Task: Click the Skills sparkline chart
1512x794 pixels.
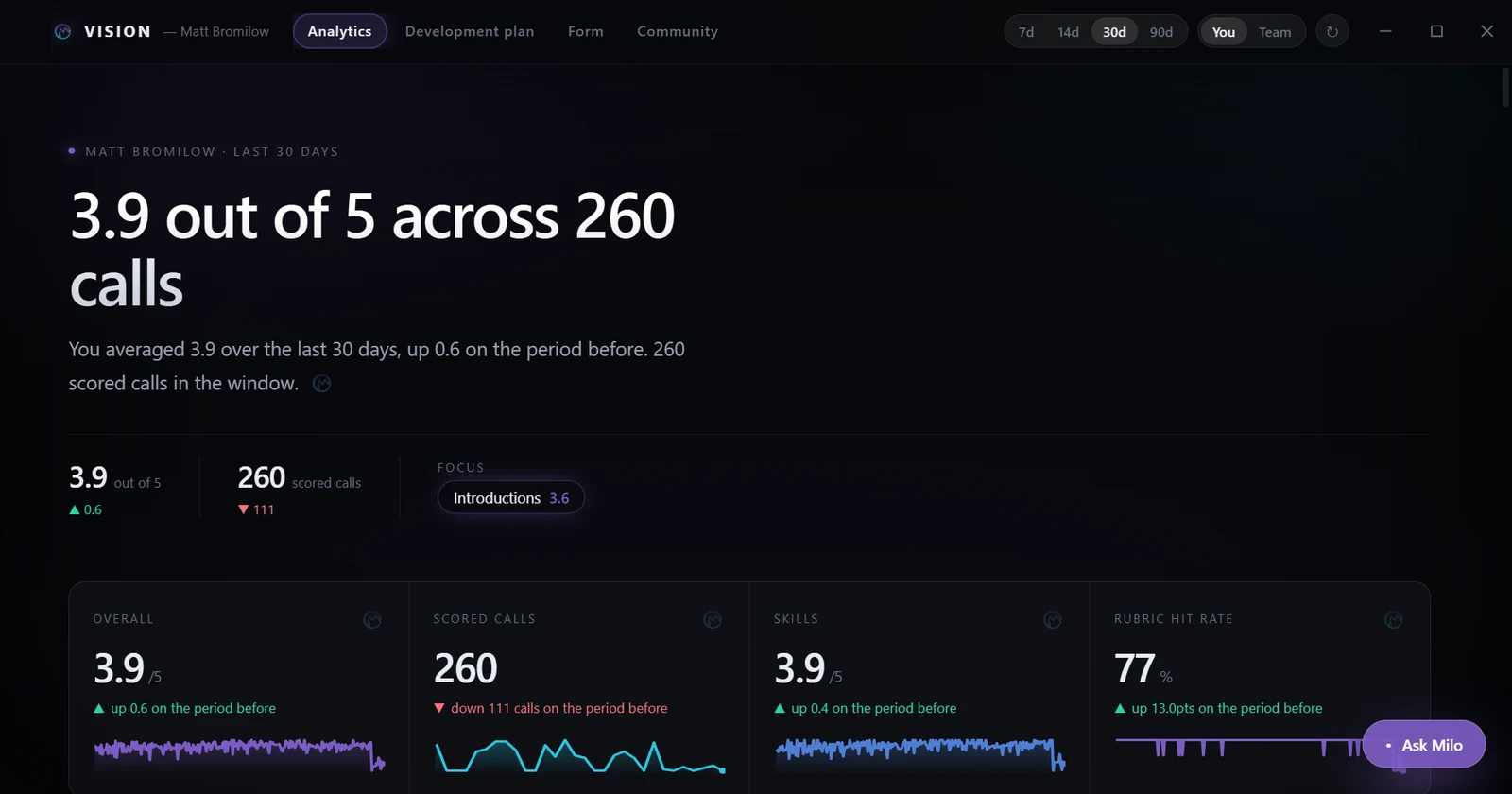Action: (x=919, y=753)
